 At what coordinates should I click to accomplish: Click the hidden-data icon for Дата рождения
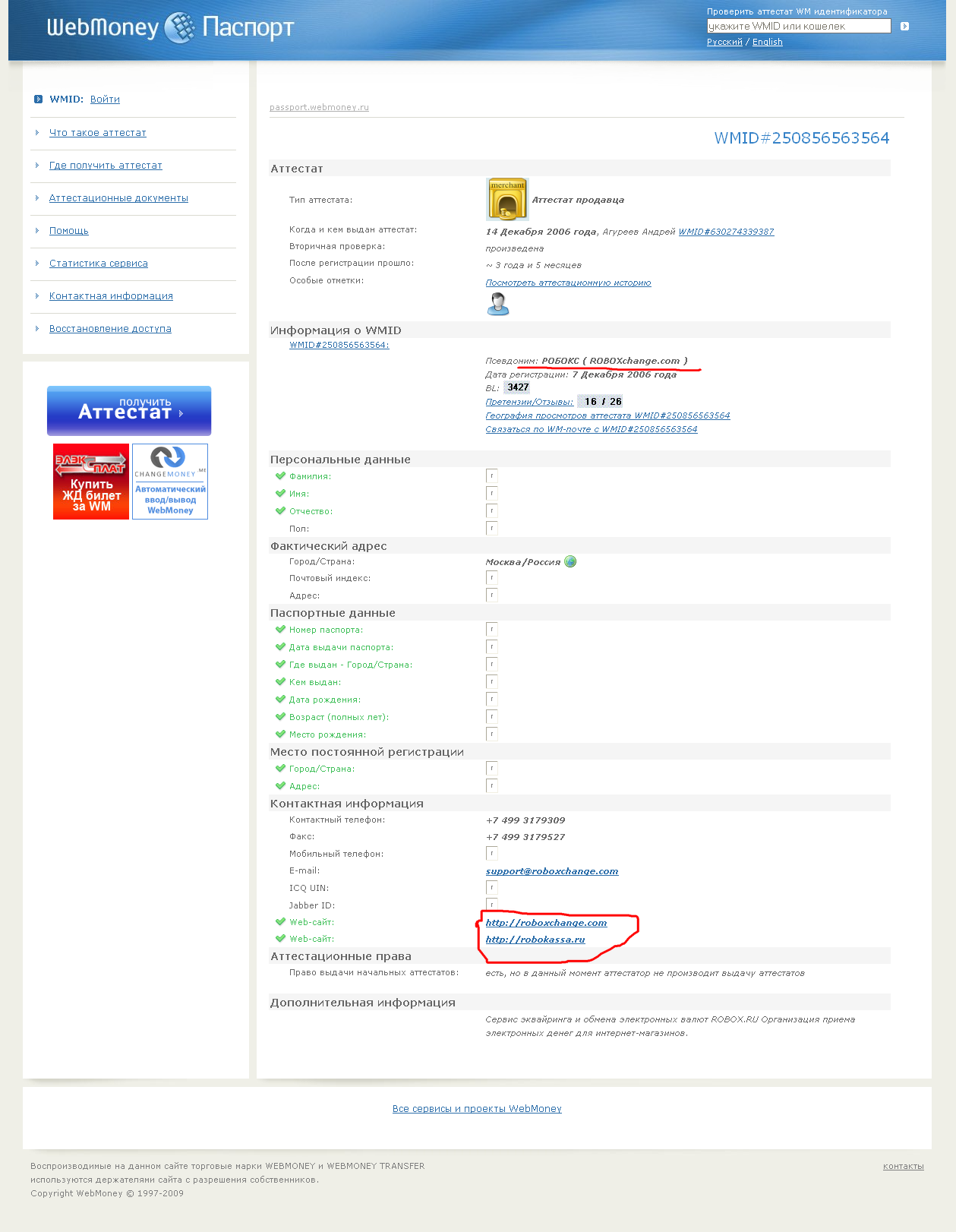[492, 700]
